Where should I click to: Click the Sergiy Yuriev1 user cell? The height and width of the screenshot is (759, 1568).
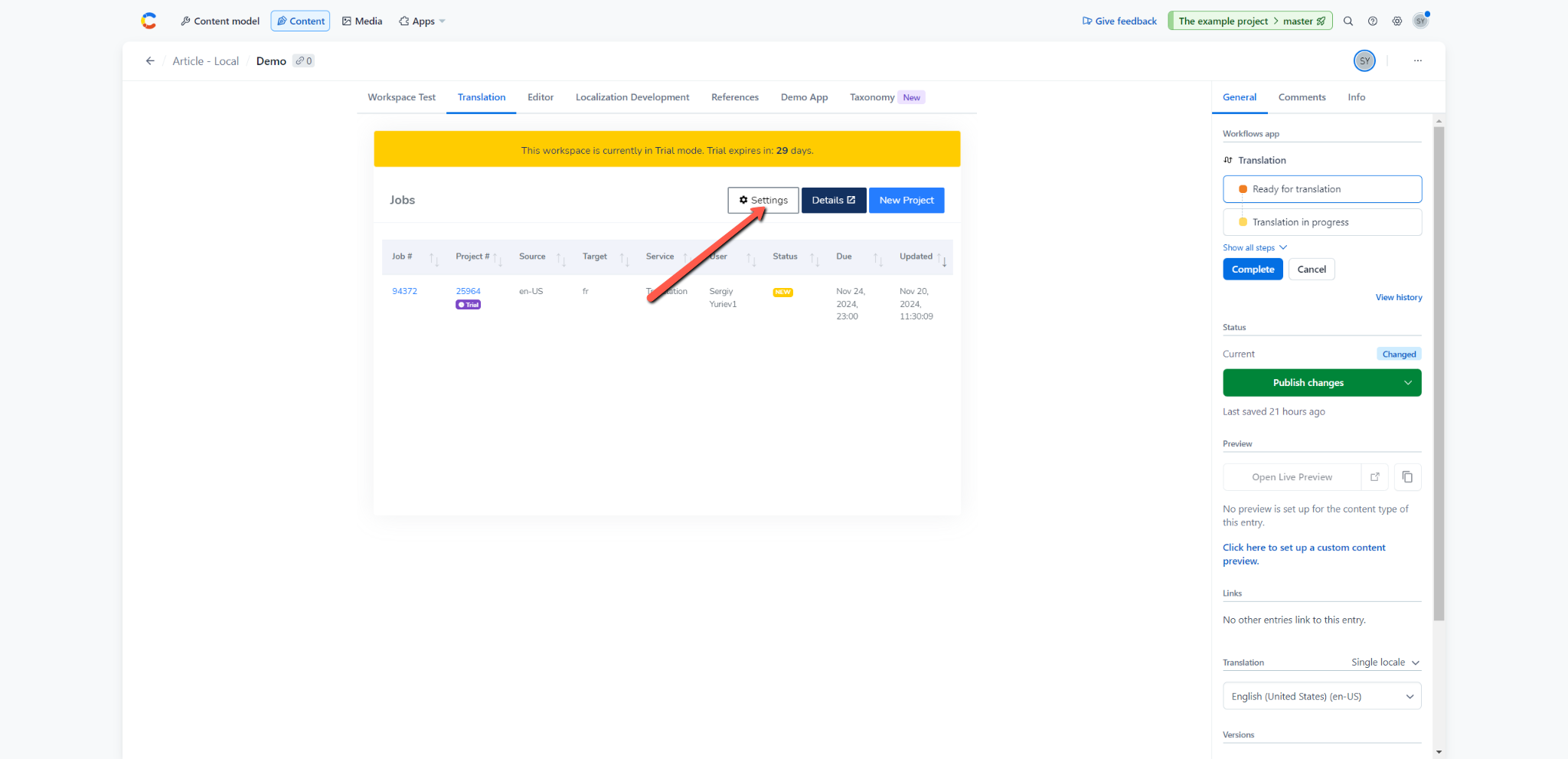pyautogui.click(x=723, y=297)
